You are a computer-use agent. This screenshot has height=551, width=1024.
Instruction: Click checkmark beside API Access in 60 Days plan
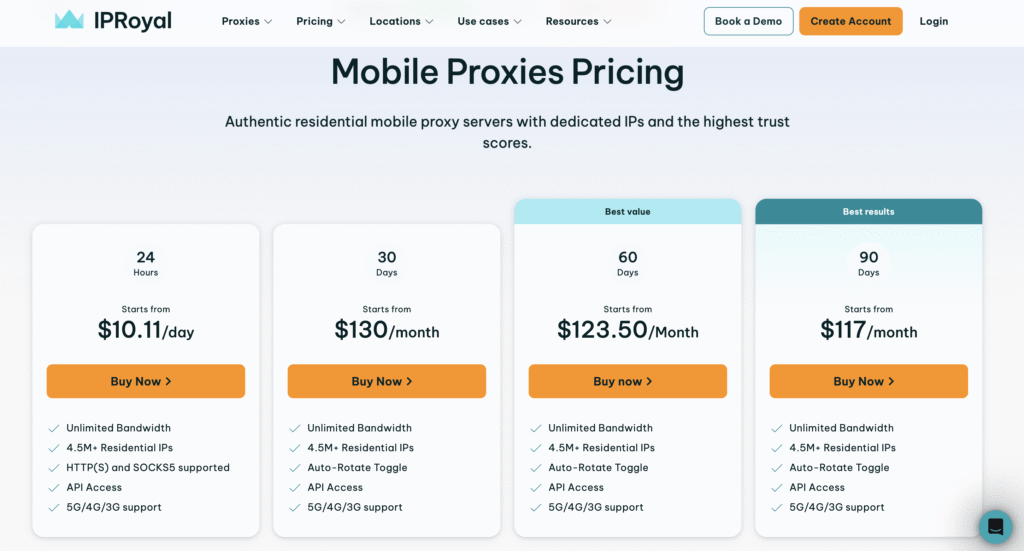(x=536, y=488)
